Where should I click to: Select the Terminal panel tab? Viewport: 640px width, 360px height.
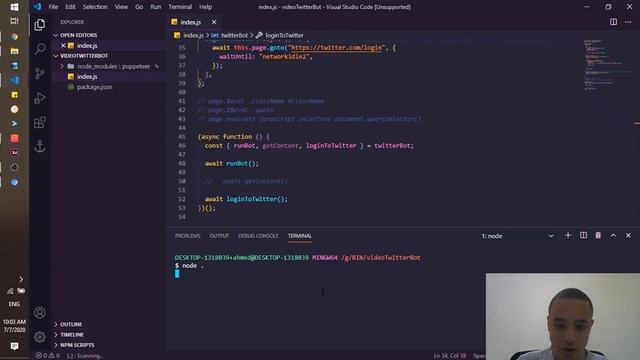pyautogui.click(x=300, y=236)
